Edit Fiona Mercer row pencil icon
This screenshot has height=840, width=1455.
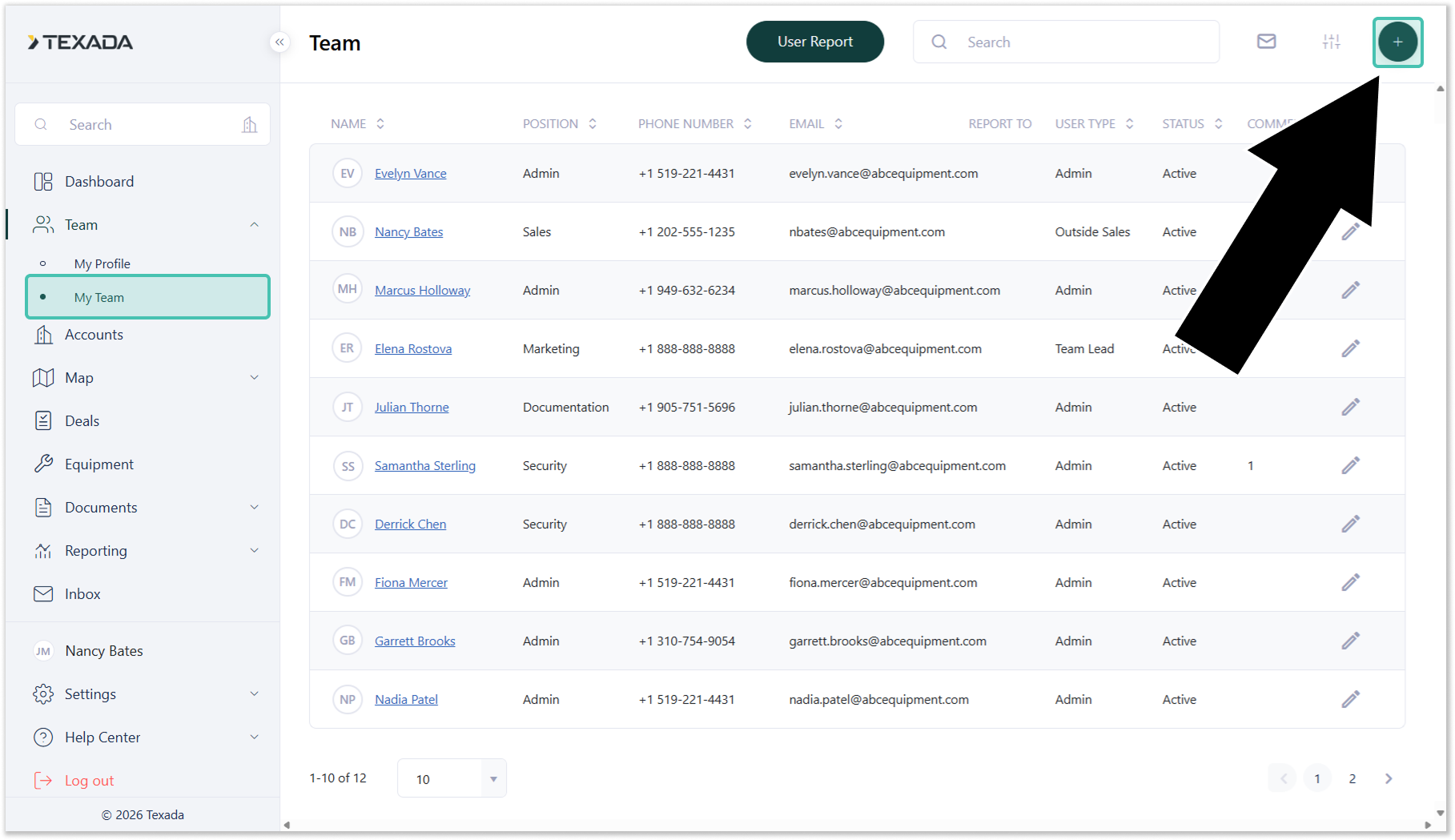[x=1350, y=582]
